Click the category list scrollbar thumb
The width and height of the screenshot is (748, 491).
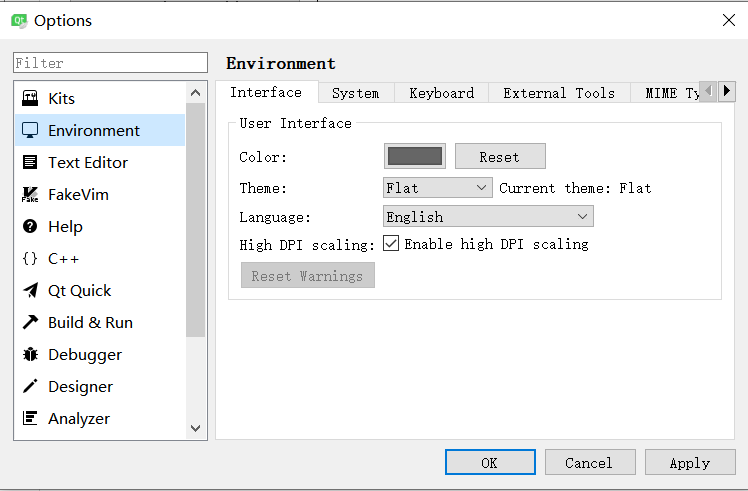pos(195,219)
